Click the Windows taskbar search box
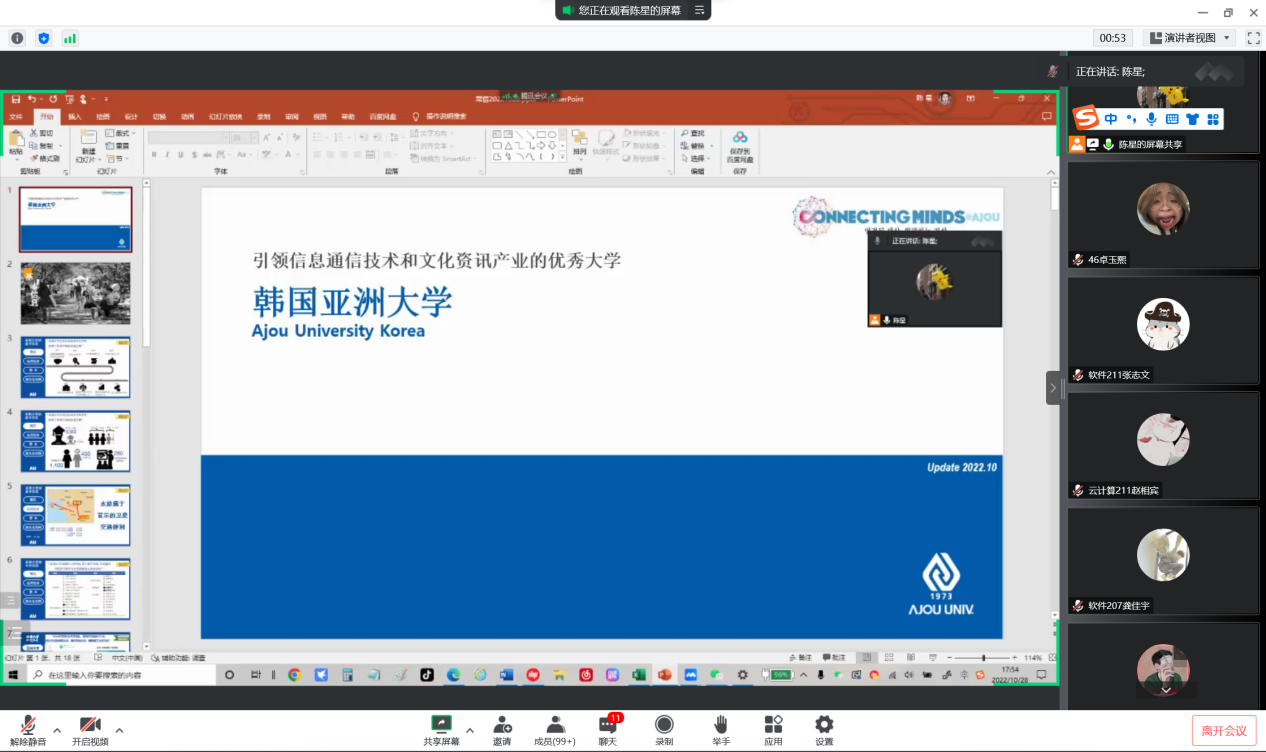Viewport: 1266px width, 752px height. click(122, 675)
